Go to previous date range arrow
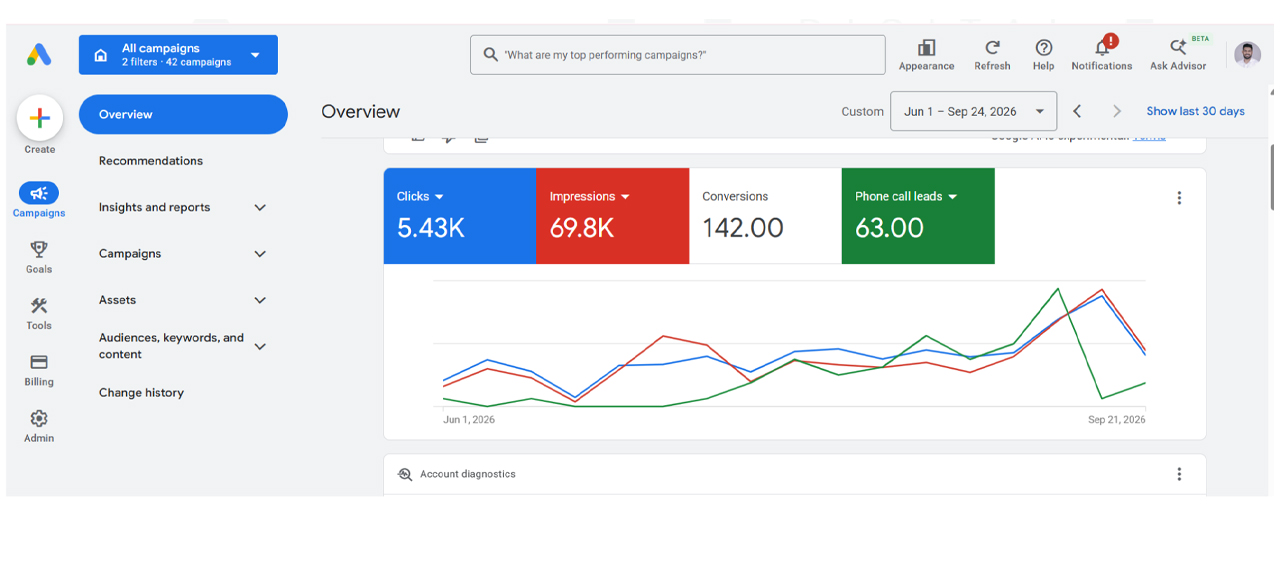This screenshot has width=1280, height=572. [x=1077, y=112]
